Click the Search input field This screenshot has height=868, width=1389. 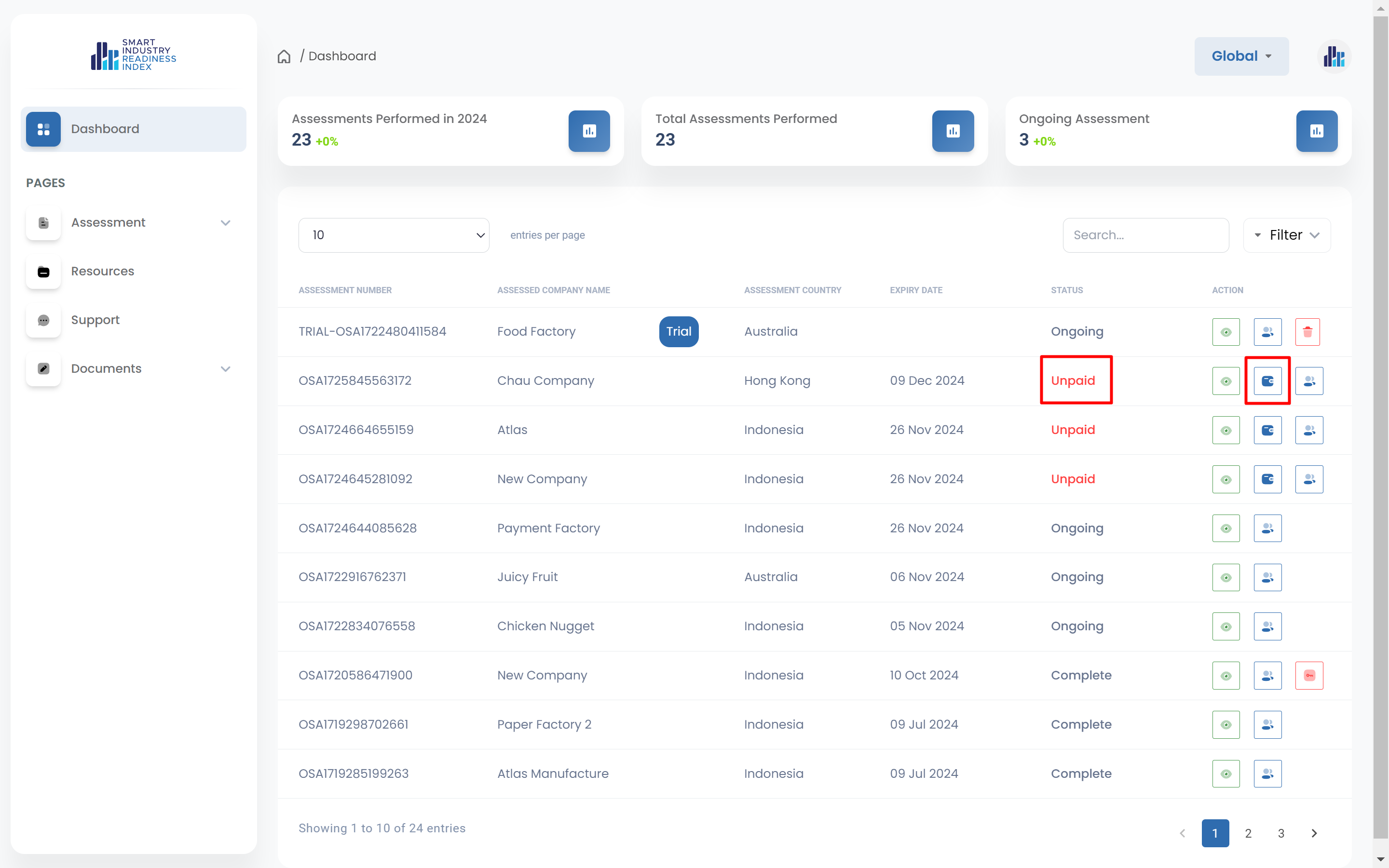(x=1145, y=235)
